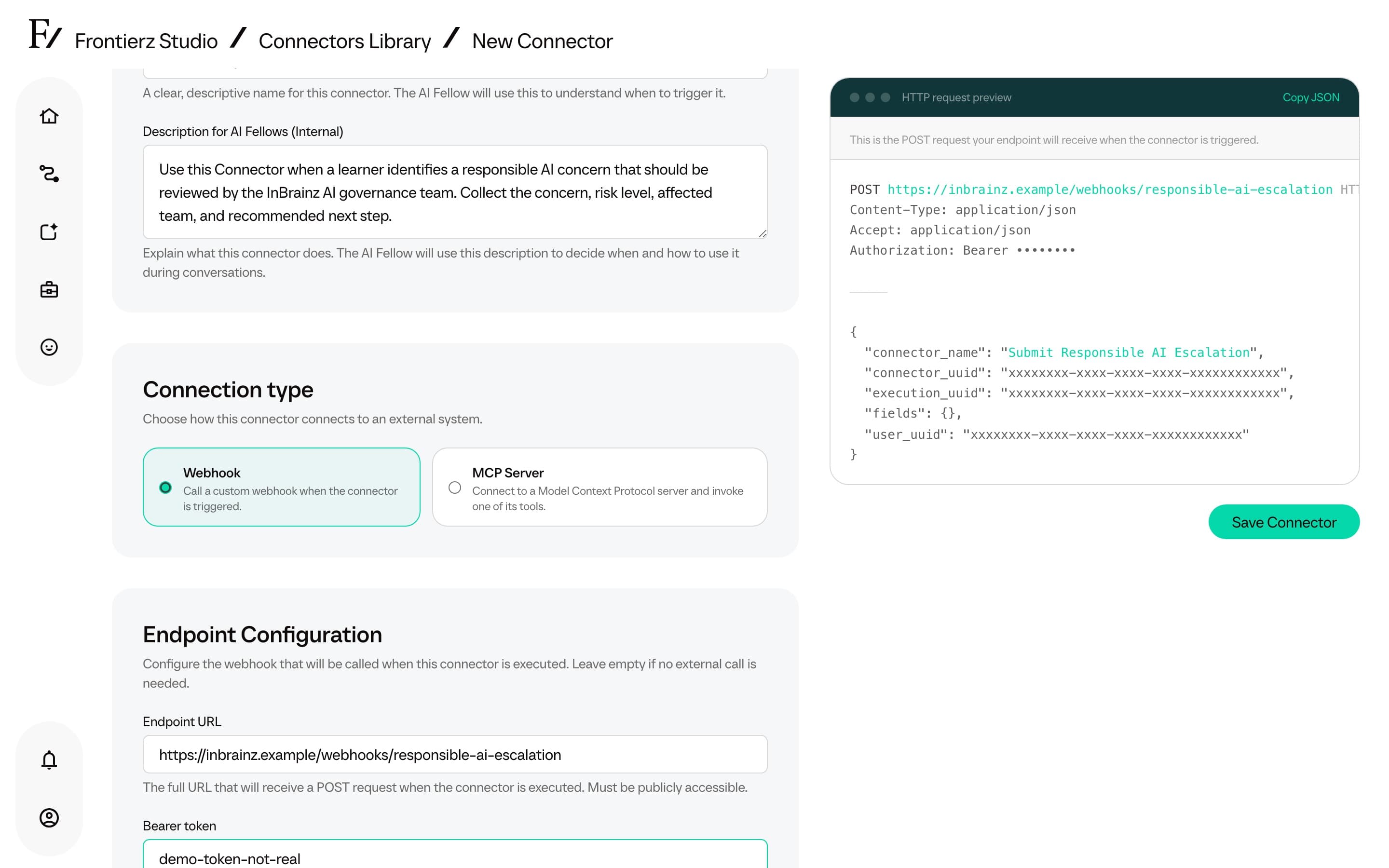Click the Description for AI Fellows textarea
1389x868 pixels.
(455, 192)
